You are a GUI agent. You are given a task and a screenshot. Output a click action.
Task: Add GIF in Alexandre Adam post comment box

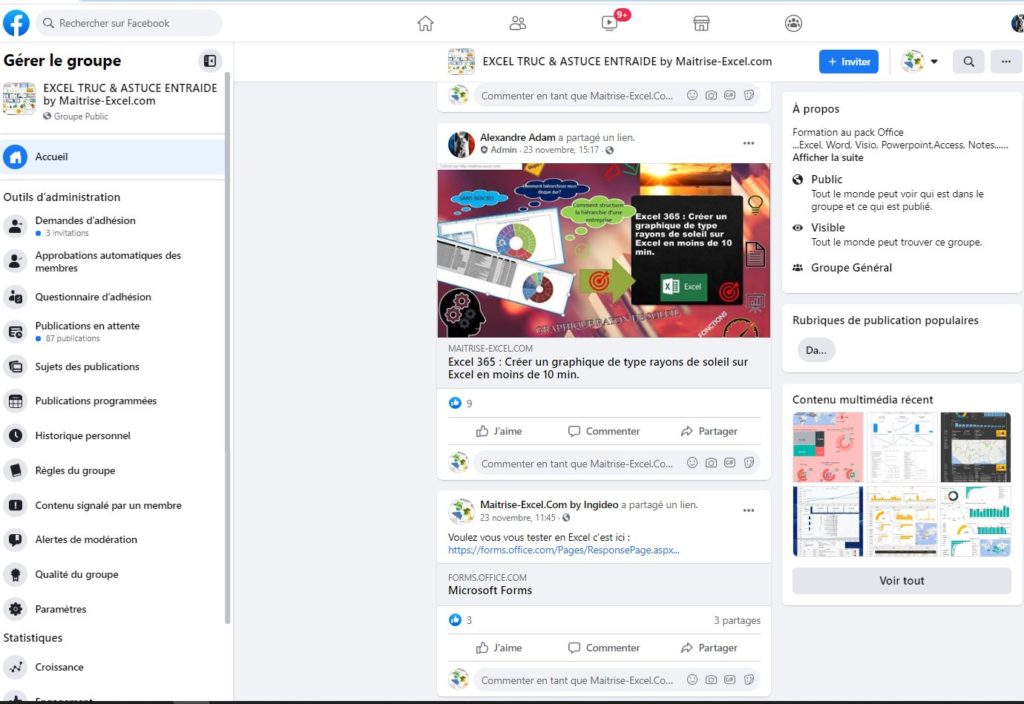click(x=729, y=463)
